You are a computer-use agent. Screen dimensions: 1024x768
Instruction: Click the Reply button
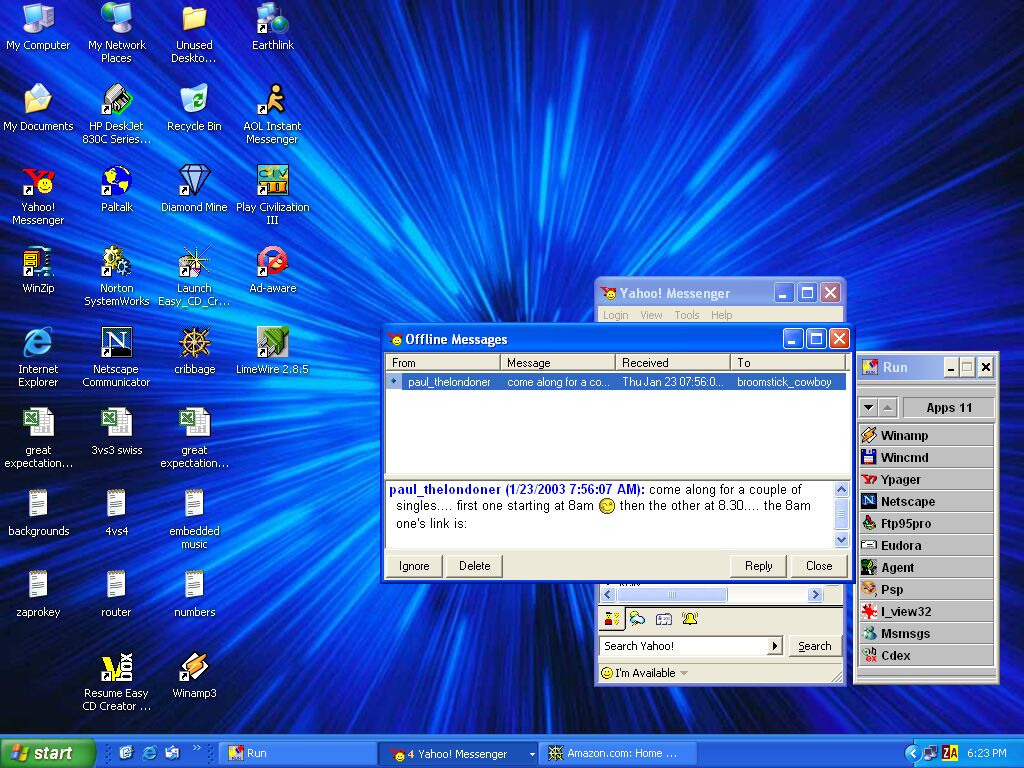(758, 566)
